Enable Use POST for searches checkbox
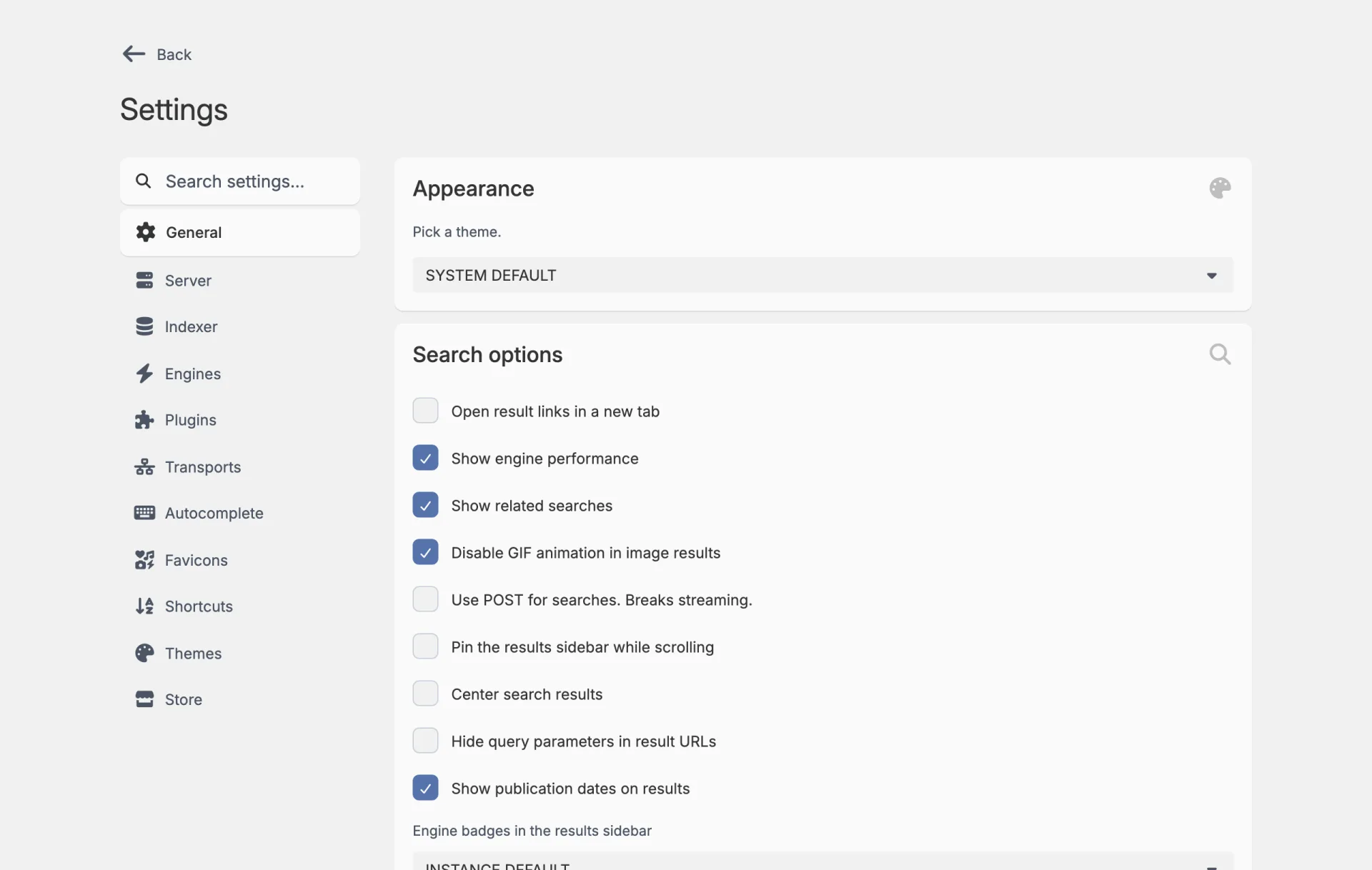1372x870 pixels. click(425, 599)
